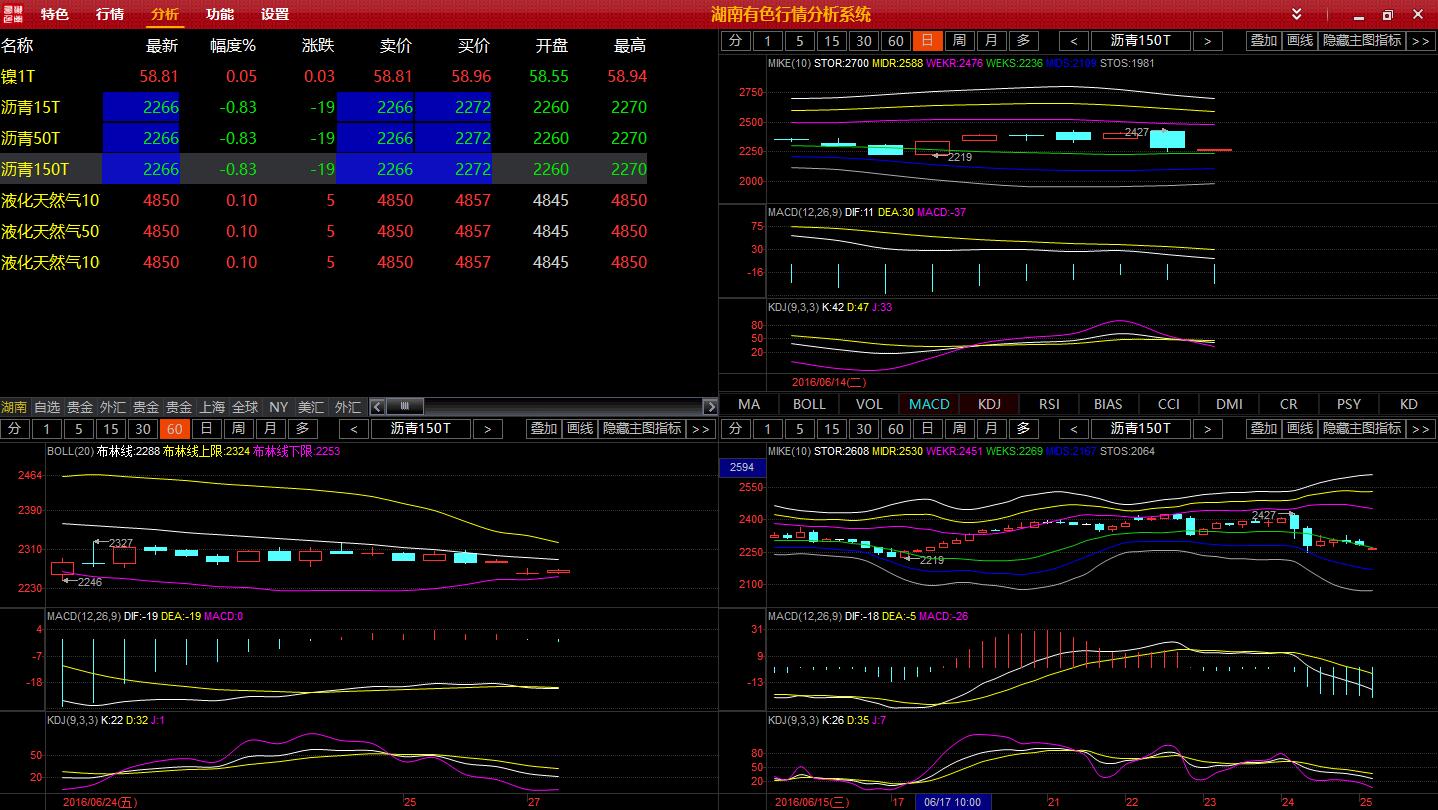1438x810 pixels.
Task: Go to previous symbol in the bottom-left chart
Action: [x=354, y=429]
